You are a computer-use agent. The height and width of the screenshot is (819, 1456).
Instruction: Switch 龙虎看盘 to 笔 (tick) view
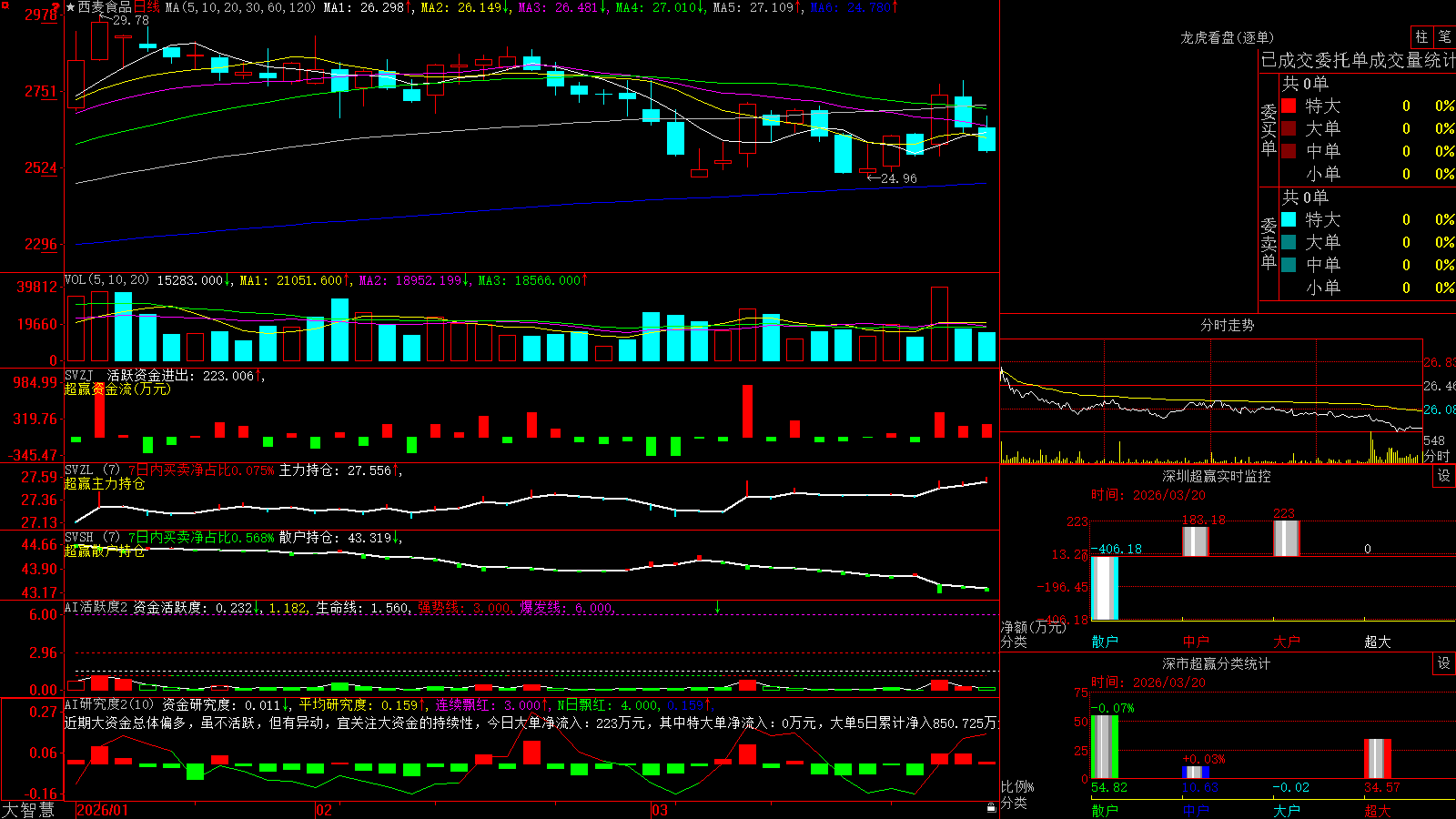1444,37
